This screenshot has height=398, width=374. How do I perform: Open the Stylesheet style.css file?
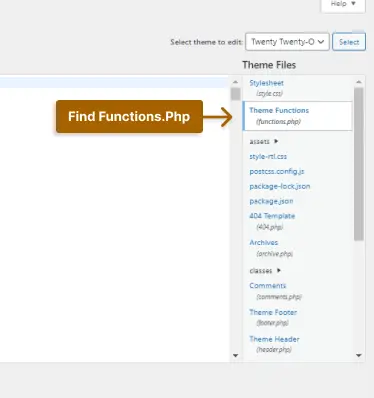pos(266,88)
